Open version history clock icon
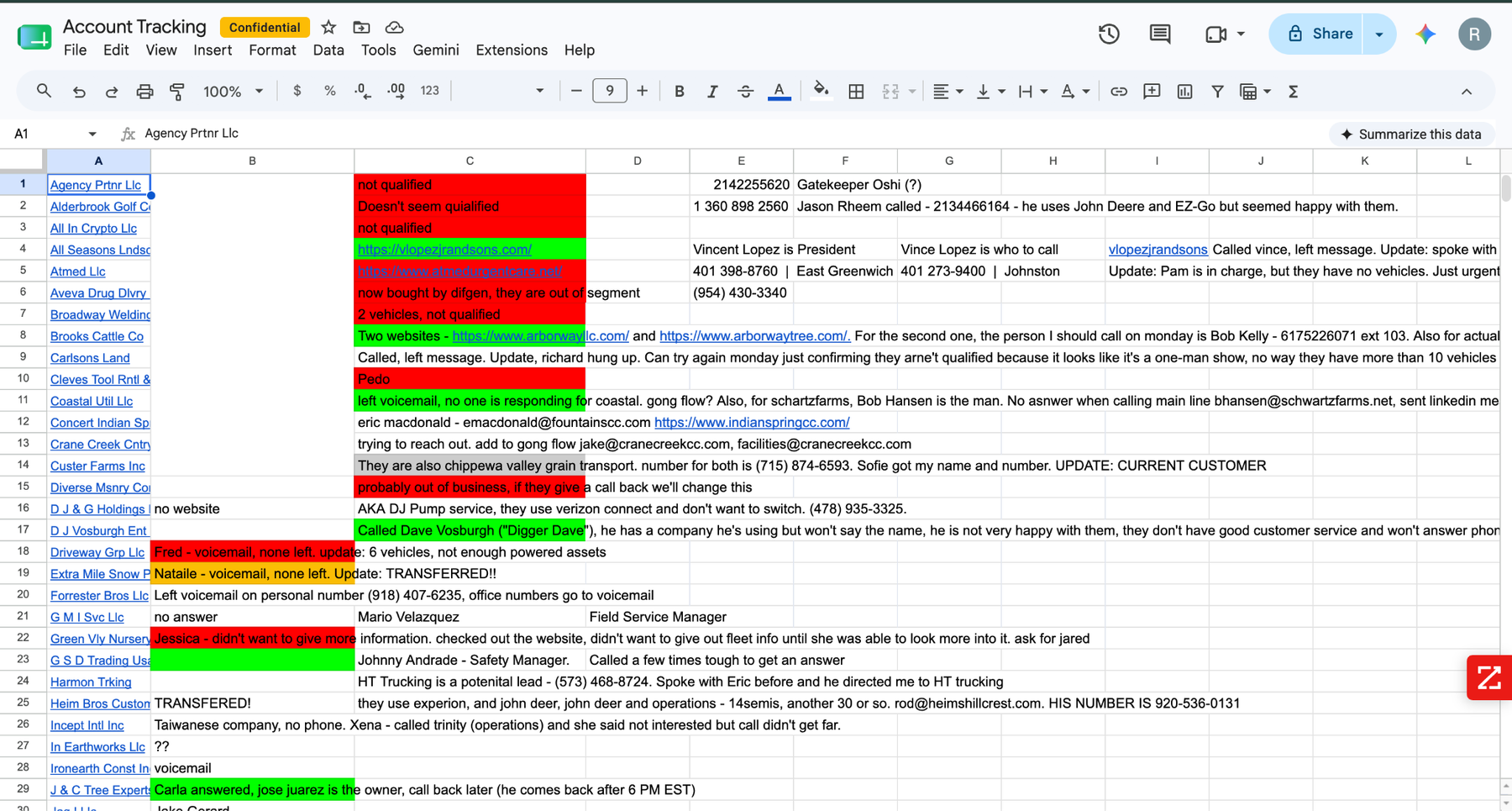Image resolution: width=1512 pixels, height=811 pixels. click(1109, 34)
